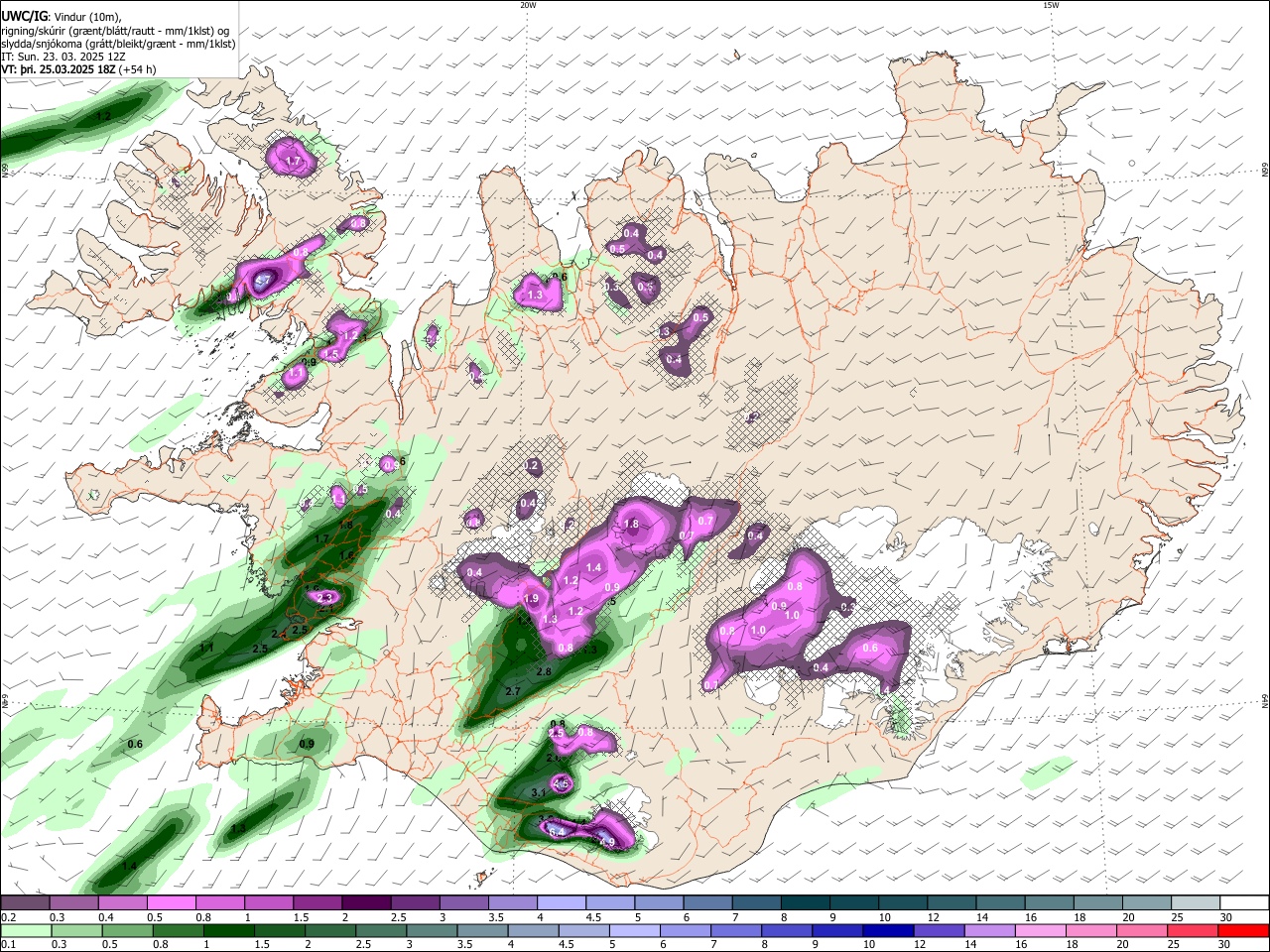Choose lavender 5 swatch in lower rain legend

[634, 930]
